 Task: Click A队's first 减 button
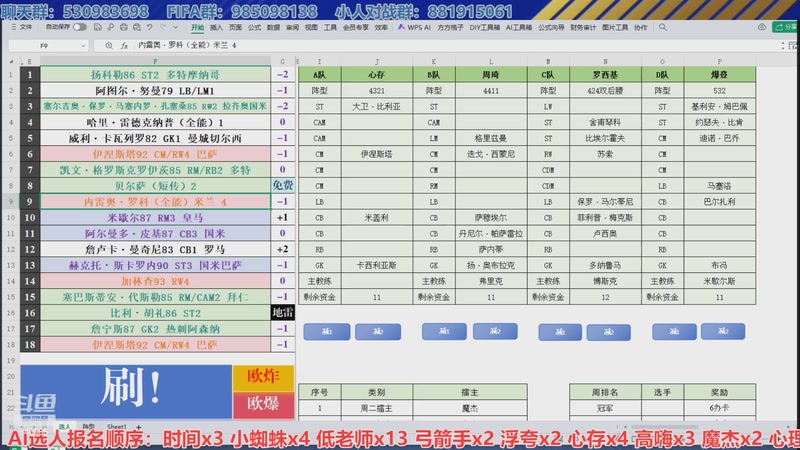[x=327, y=332]
